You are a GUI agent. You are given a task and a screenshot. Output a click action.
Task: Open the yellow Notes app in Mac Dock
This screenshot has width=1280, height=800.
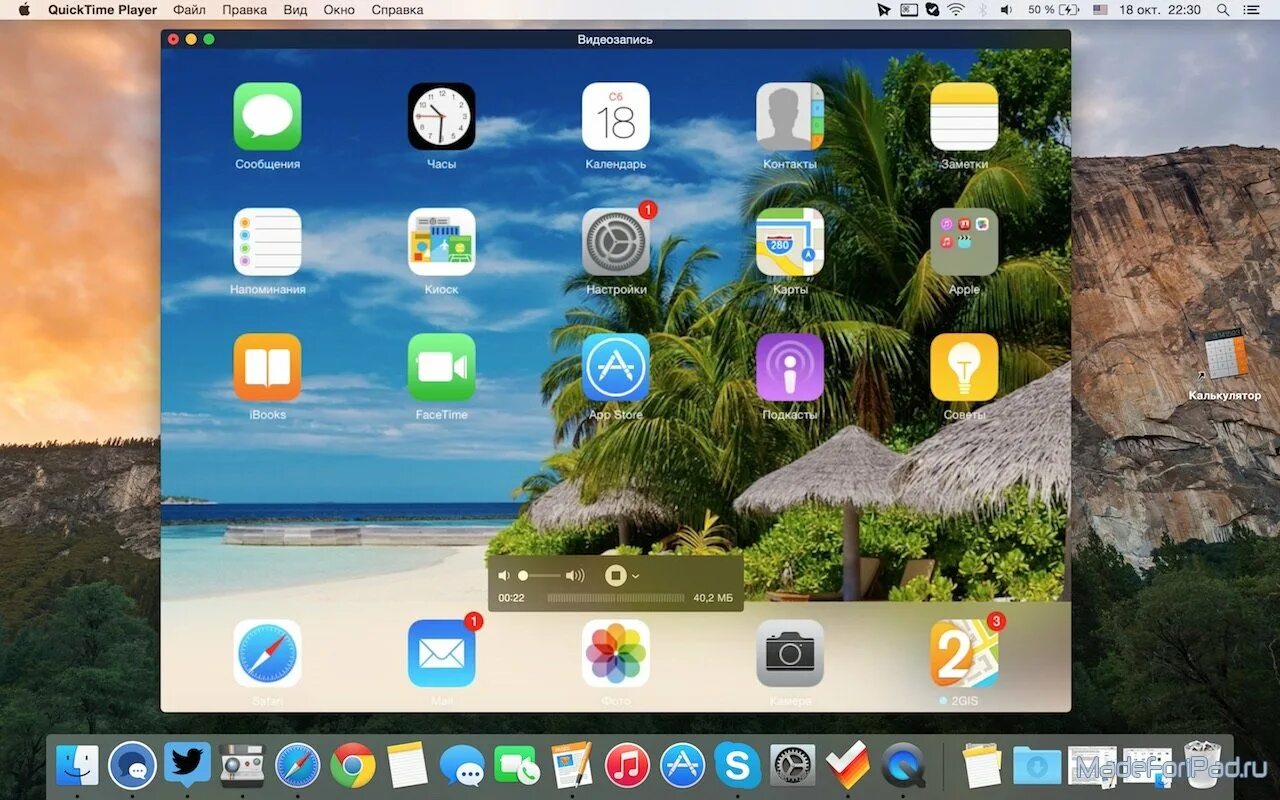(x=407, y=766)
